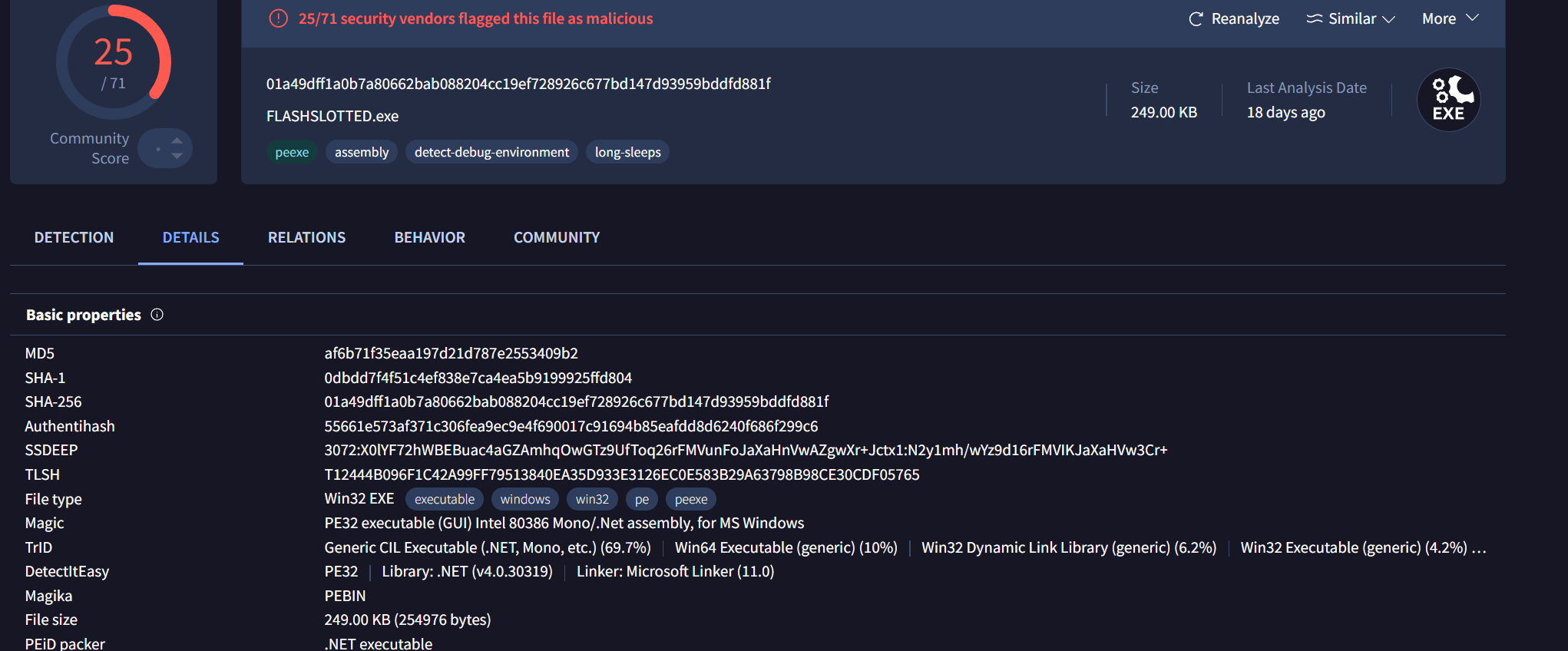This screenshot has width=1568, height=651.
Task: Click the info icon beside Basic properties
Action: point(157,315)
